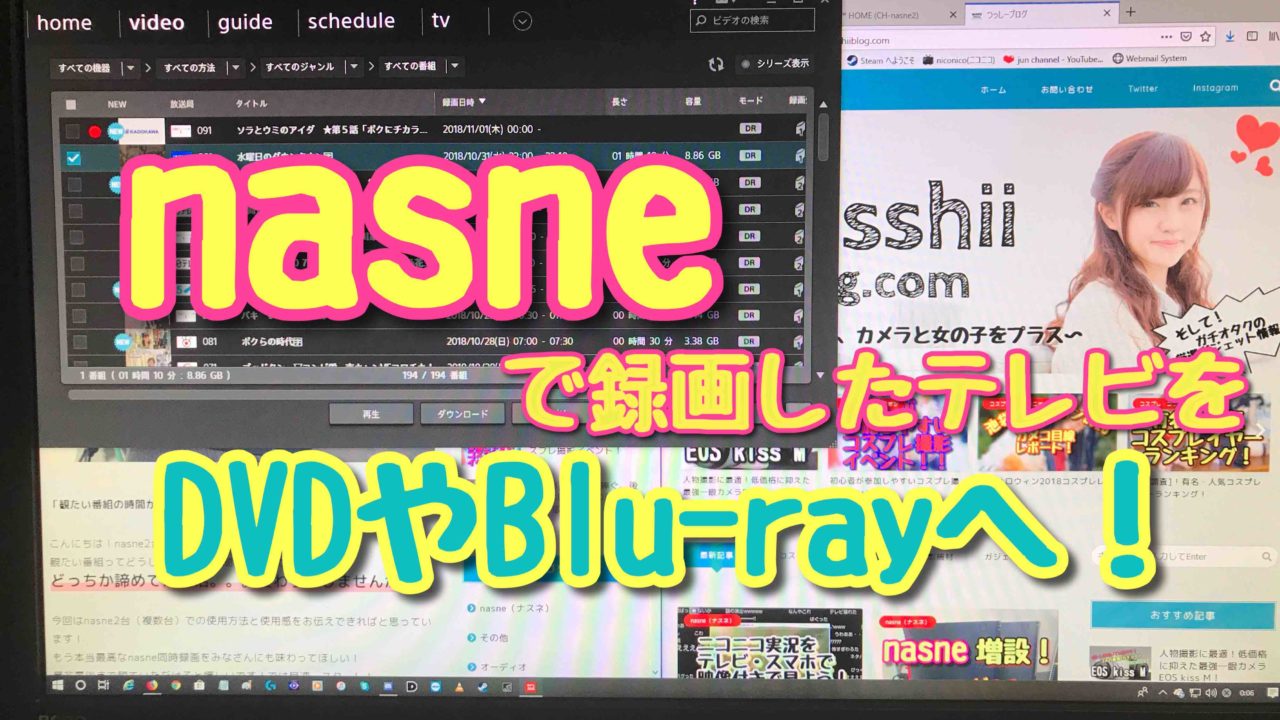Open a new browser tab
This screenshot has height=720, width=1280.
(x=1131, y=12)
